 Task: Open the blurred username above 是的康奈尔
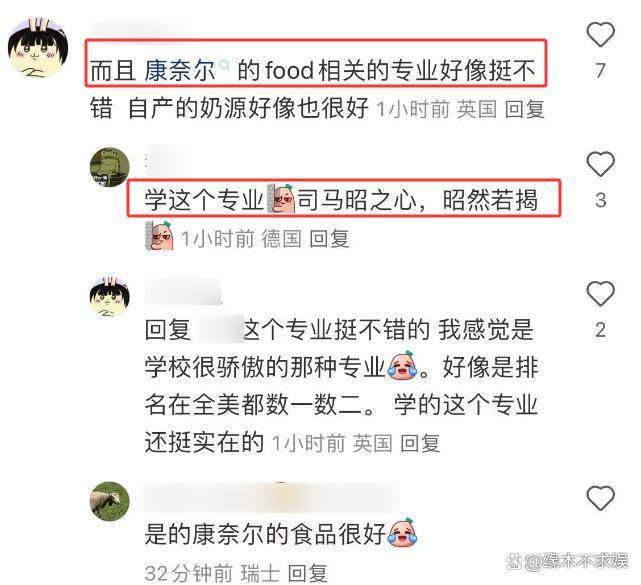pyautogui.click(x=271, y=497)
